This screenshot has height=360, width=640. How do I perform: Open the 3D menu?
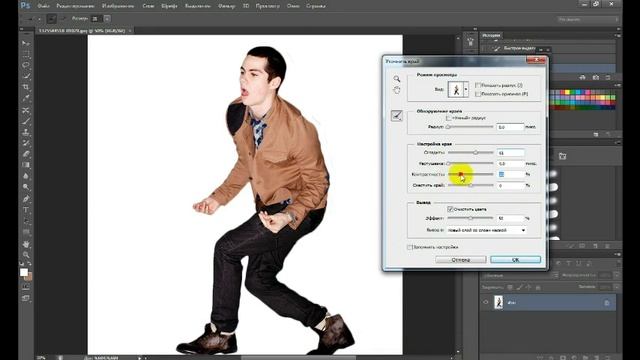(x=246, y=6)
